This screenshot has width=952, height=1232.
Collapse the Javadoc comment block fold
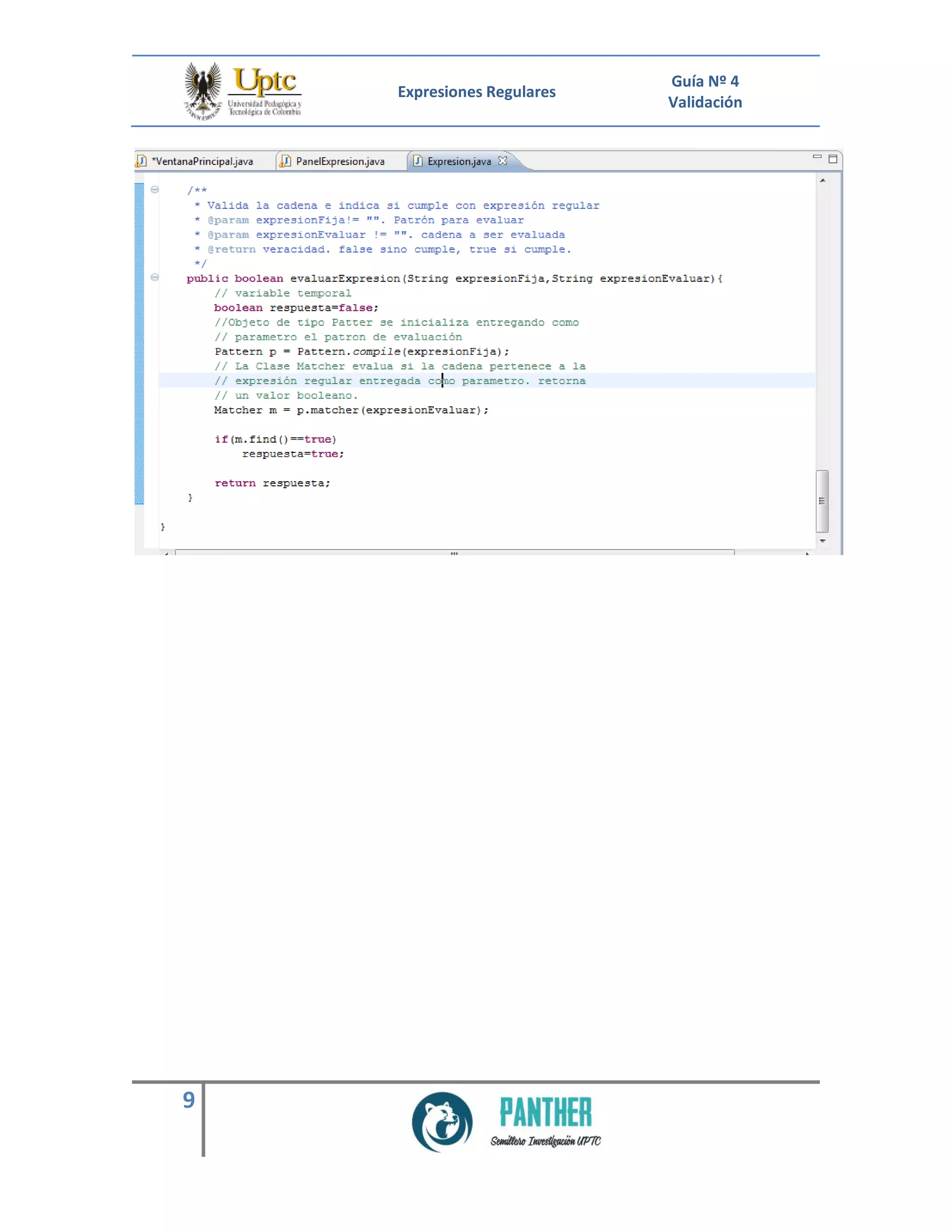154,190
